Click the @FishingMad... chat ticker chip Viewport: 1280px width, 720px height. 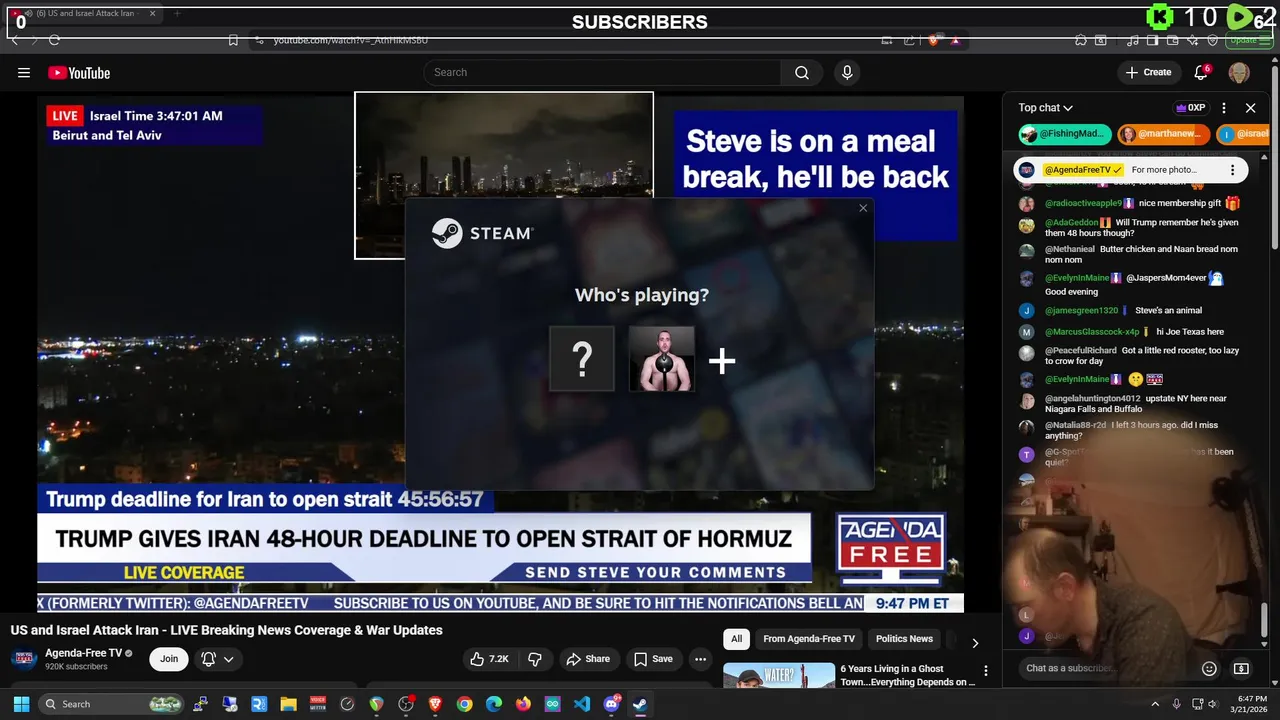(1065, 134)
